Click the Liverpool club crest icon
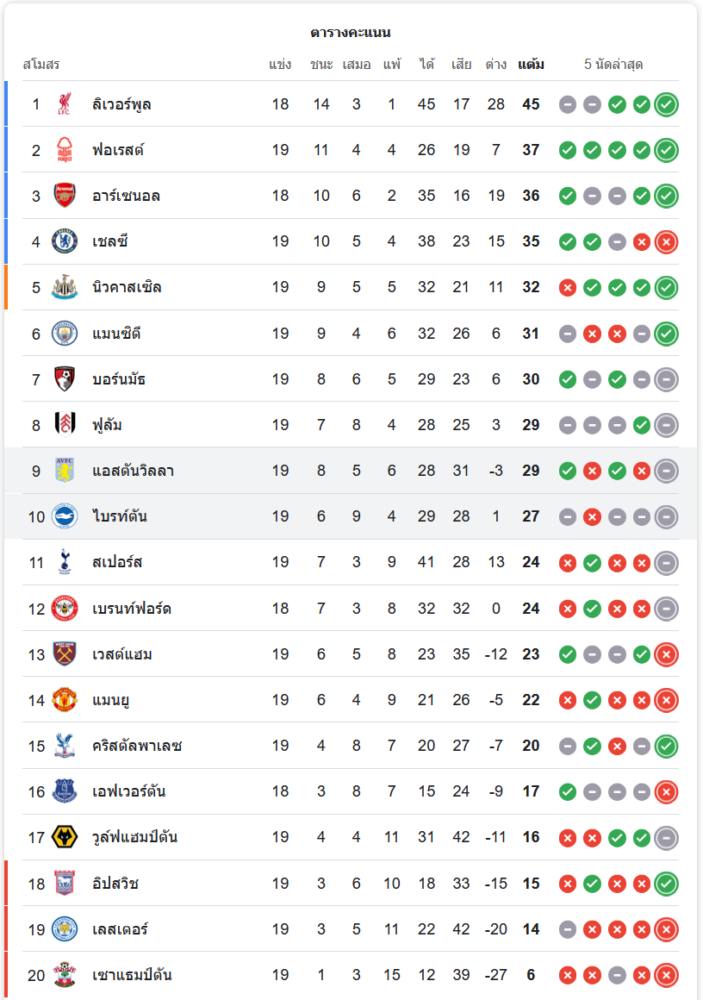703x1000 pixels. (65, 104)
